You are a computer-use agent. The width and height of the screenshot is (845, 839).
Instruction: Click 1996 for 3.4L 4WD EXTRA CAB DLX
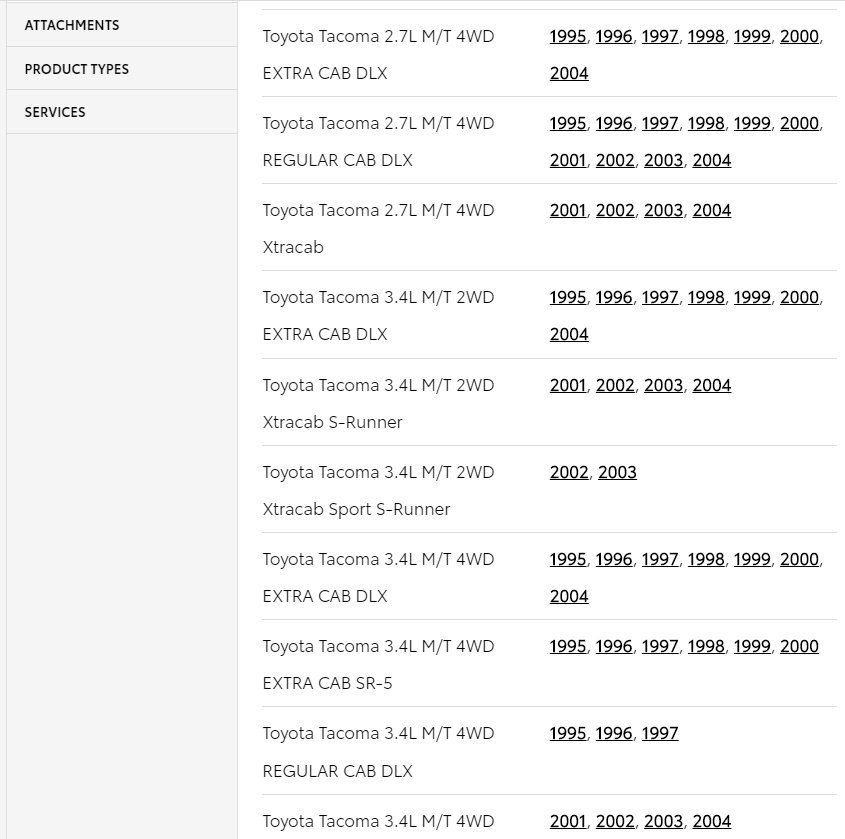tap(613, 559)
